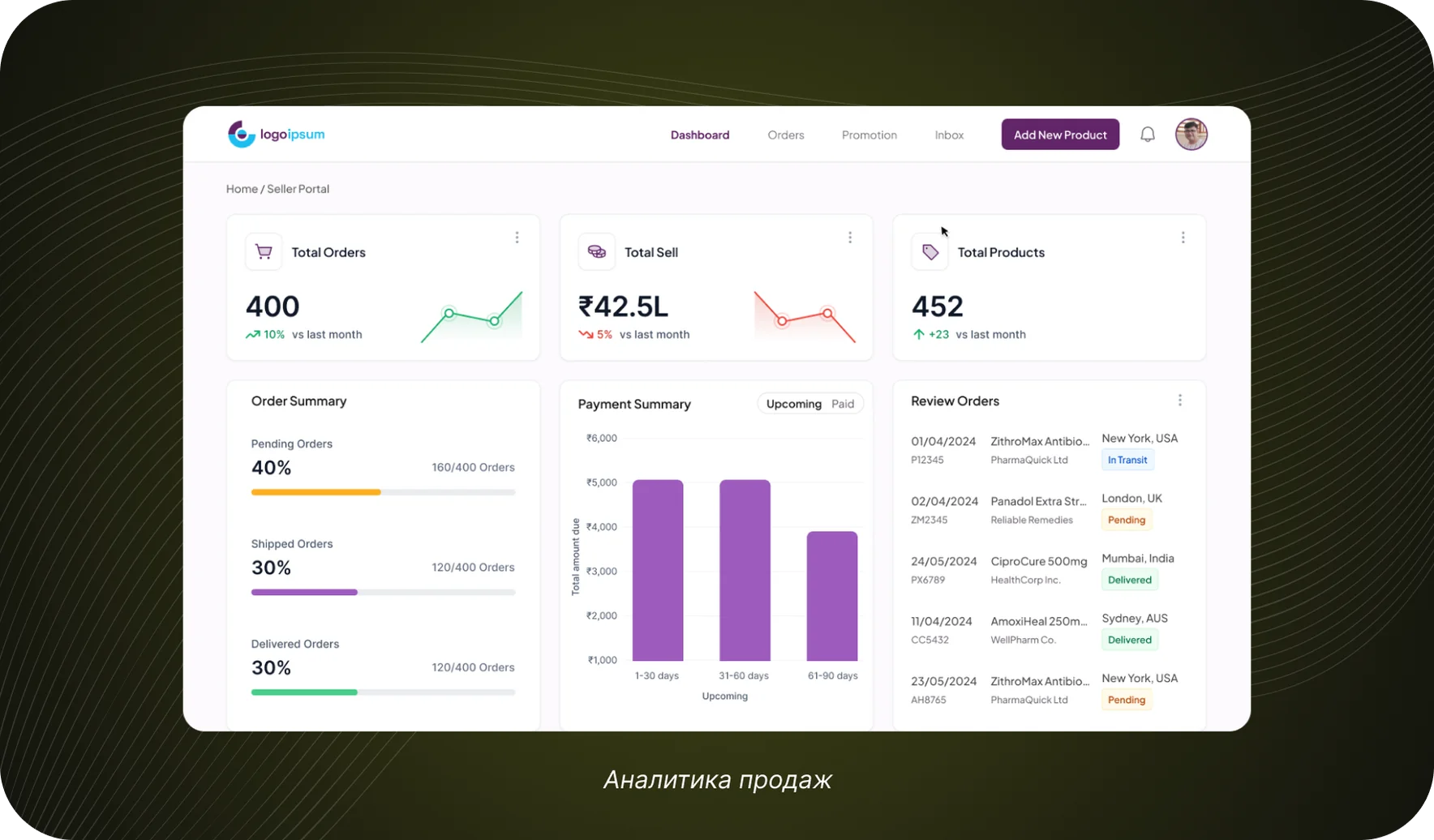Select the AmoxiHeal 250m... product name
The height and width of the screenshot is (840, 1434).
pyautogui.click(x=1039, y=621)
